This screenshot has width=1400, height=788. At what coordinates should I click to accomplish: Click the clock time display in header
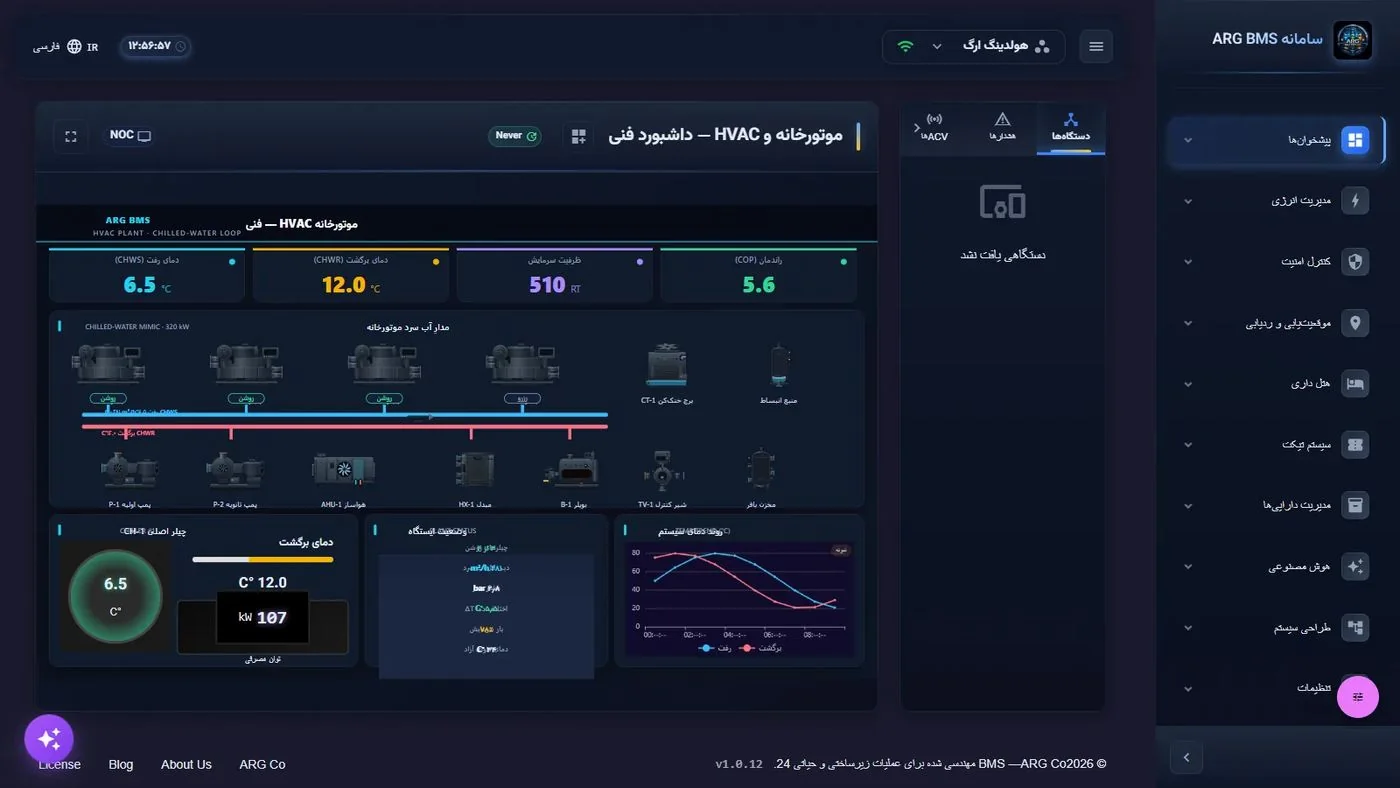click(x=156, y=46)
